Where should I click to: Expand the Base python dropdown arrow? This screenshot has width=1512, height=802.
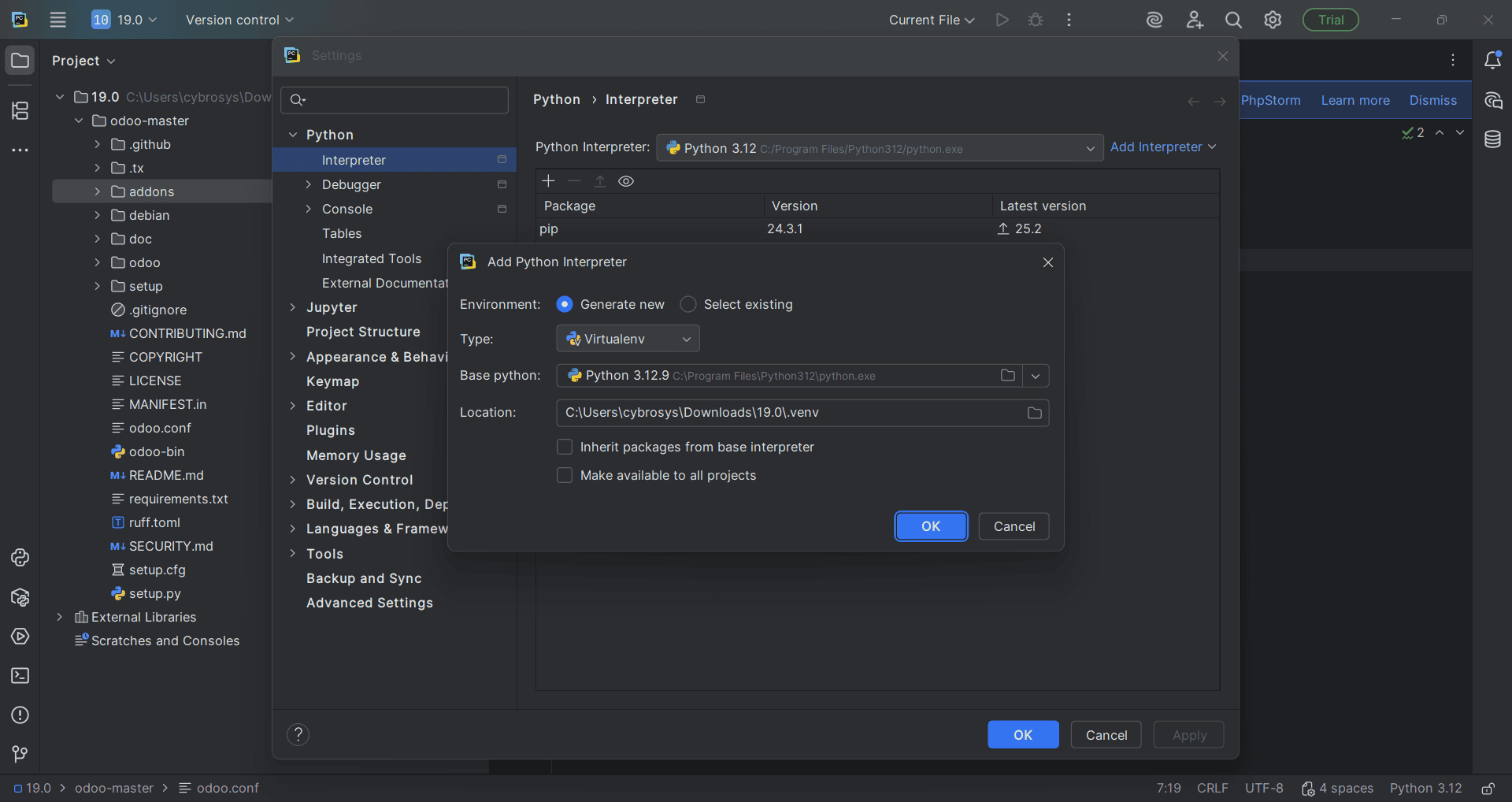1036,376
